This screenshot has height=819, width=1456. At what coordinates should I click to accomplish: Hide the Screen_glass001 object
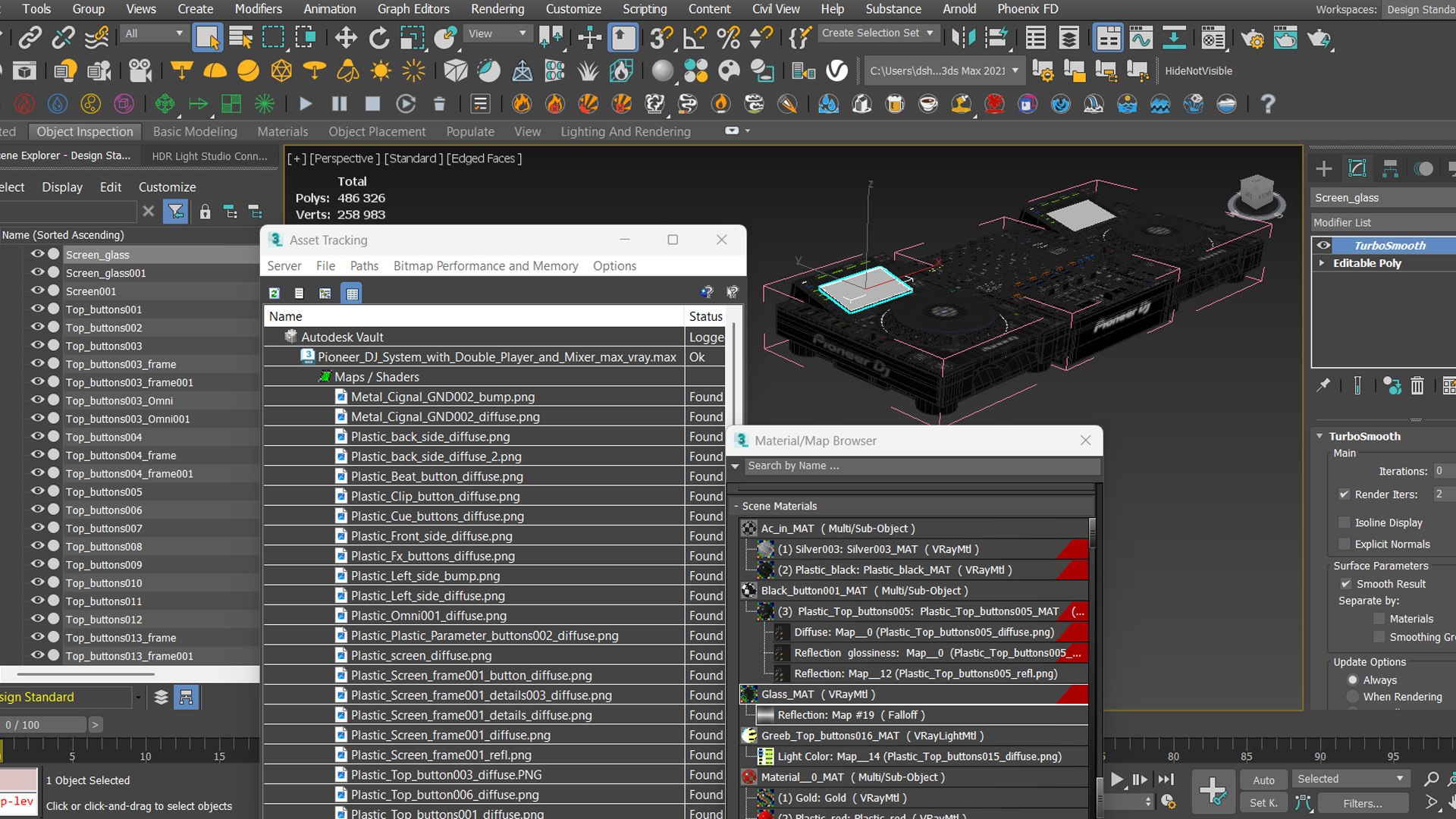click(x=37, y=272)
